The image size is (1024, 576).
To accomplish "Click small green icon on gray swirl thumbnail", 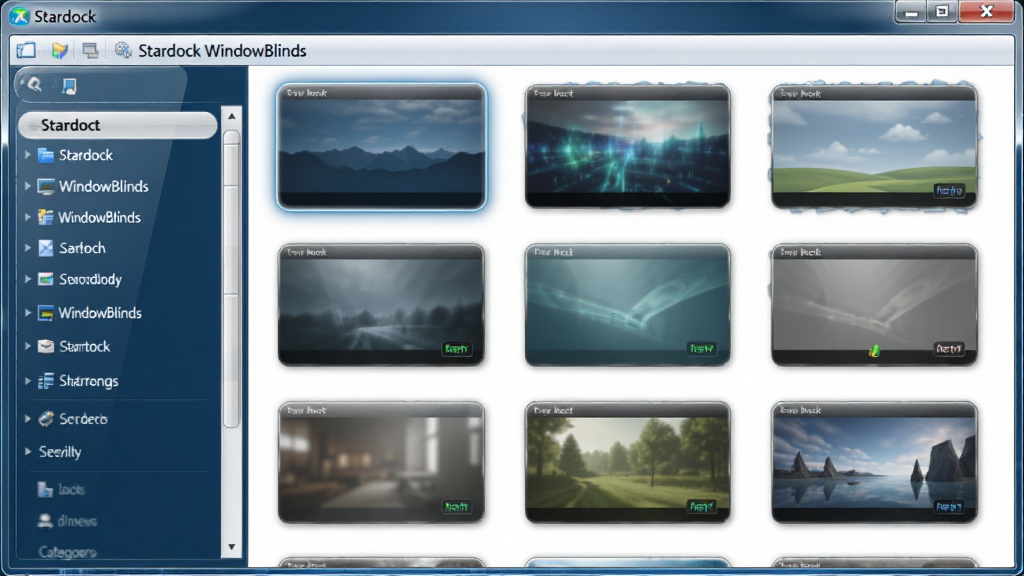I will click(x=874, y=351).
